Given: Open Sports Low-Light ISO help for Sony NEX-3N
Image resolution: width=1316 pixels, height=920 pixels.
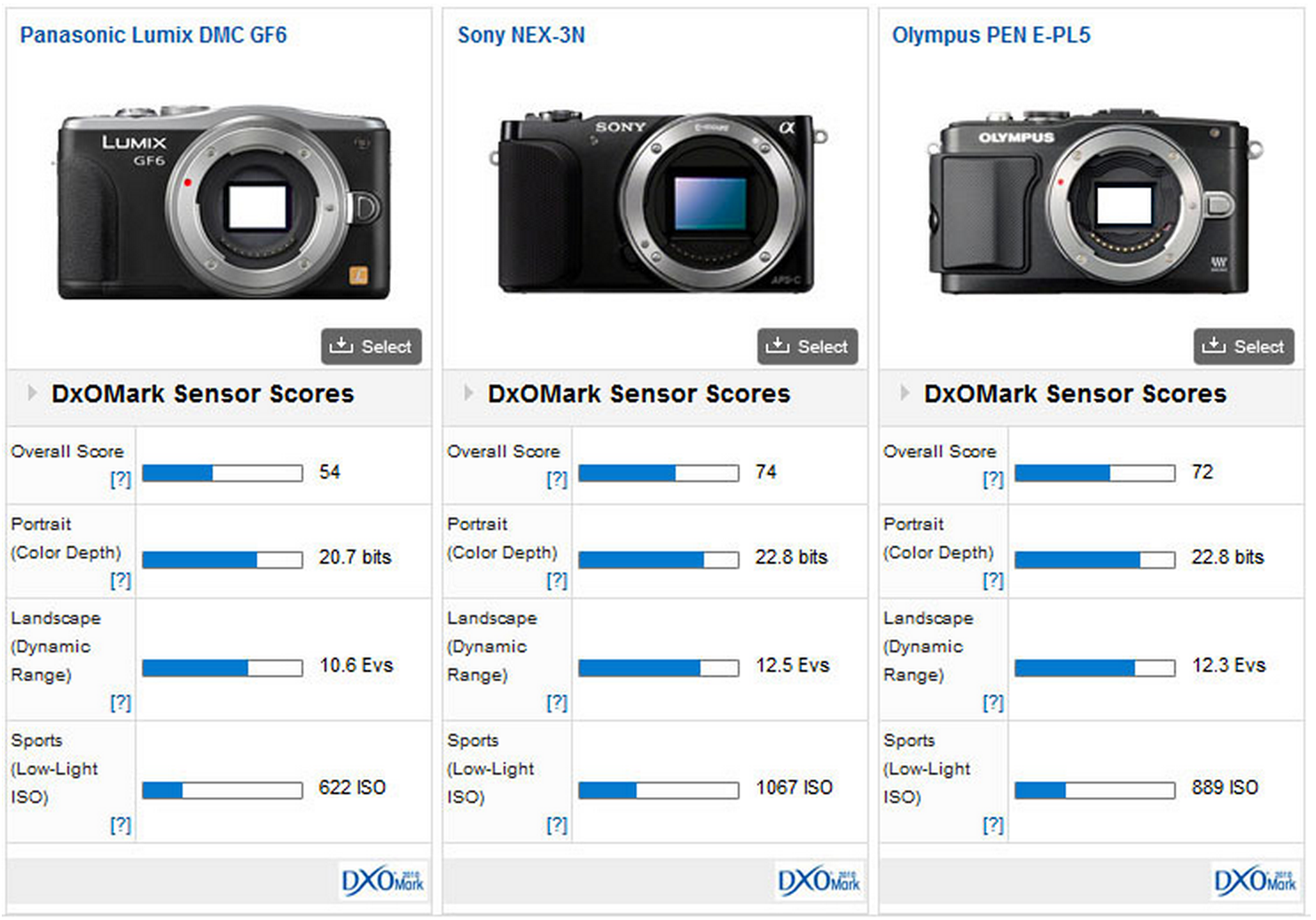Looking at the screenshot, I should pyautogui.click(x=557, y=825).
